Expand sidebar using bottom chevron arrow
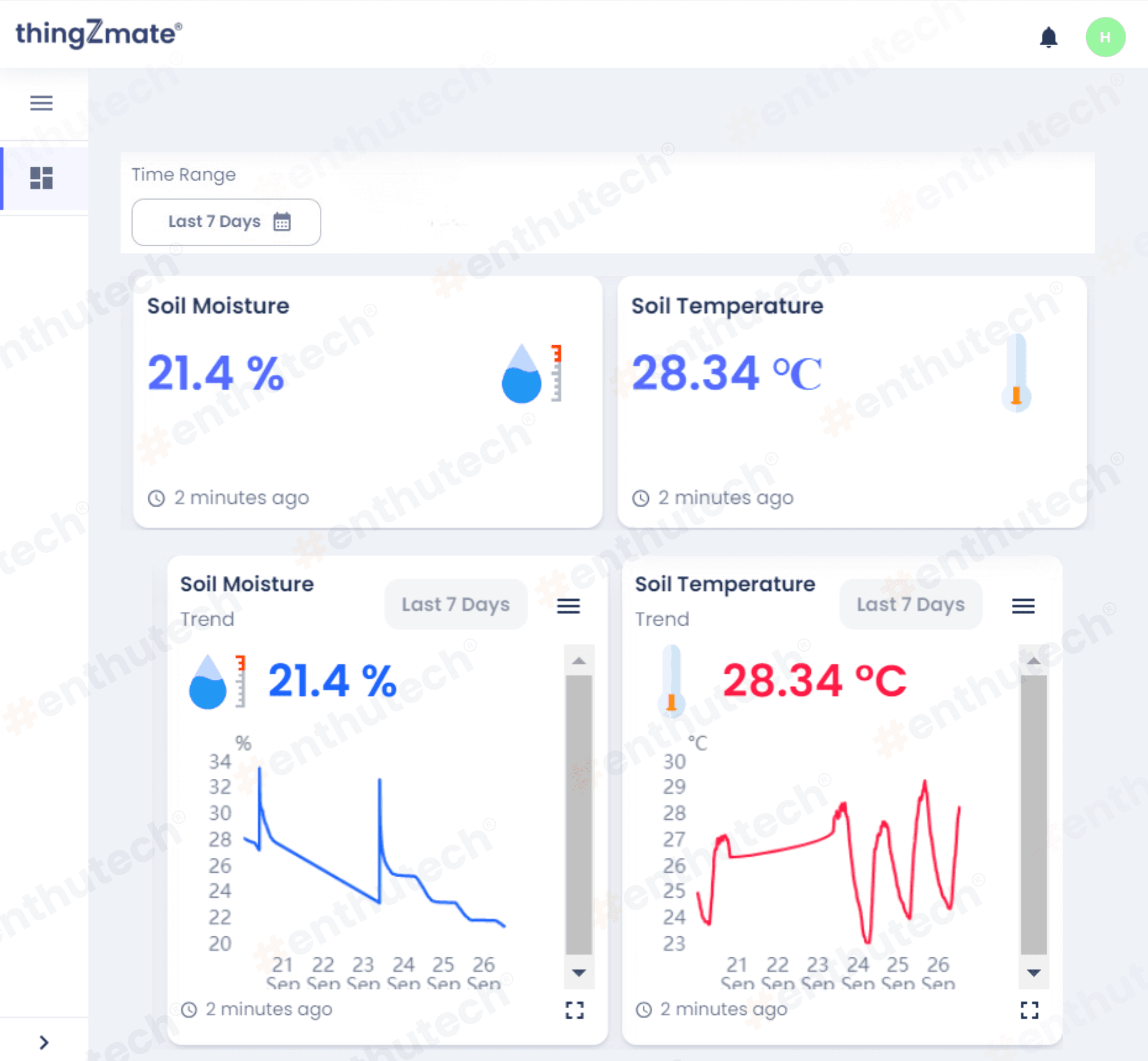This screenshot has width=1148, height=1061. (x=43, y=1042)
